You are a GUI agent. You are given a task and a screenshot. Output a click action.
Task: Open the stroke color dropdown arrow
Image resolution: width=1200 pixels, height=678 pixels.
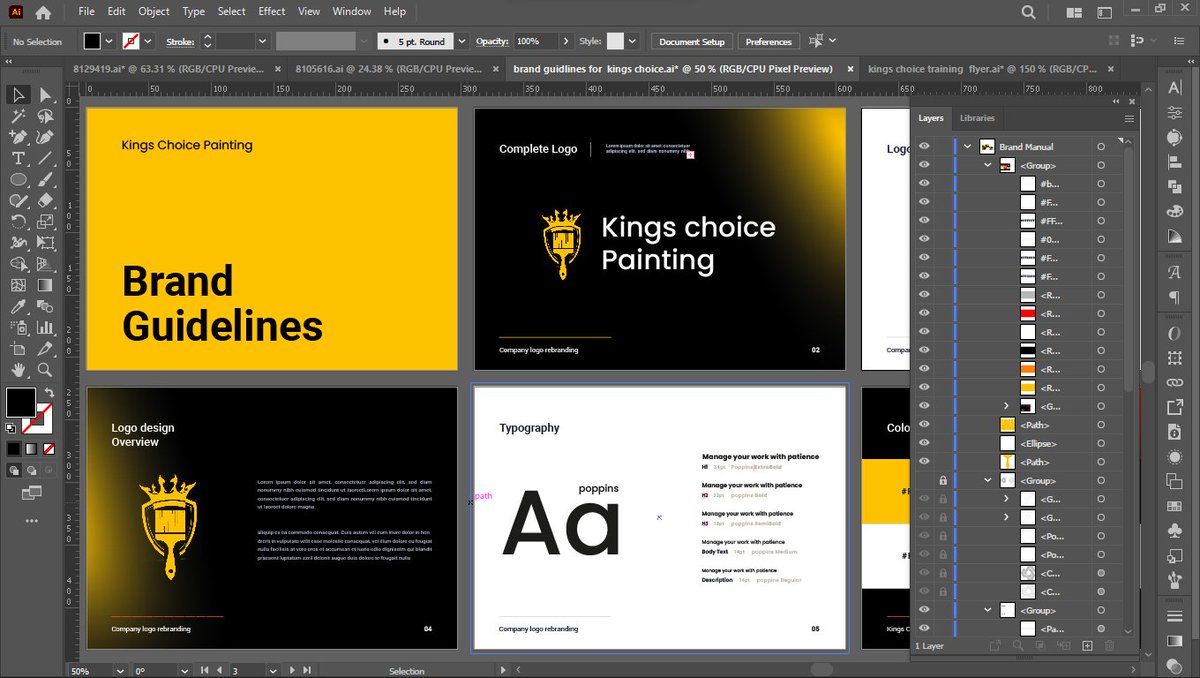pos(148,41)
